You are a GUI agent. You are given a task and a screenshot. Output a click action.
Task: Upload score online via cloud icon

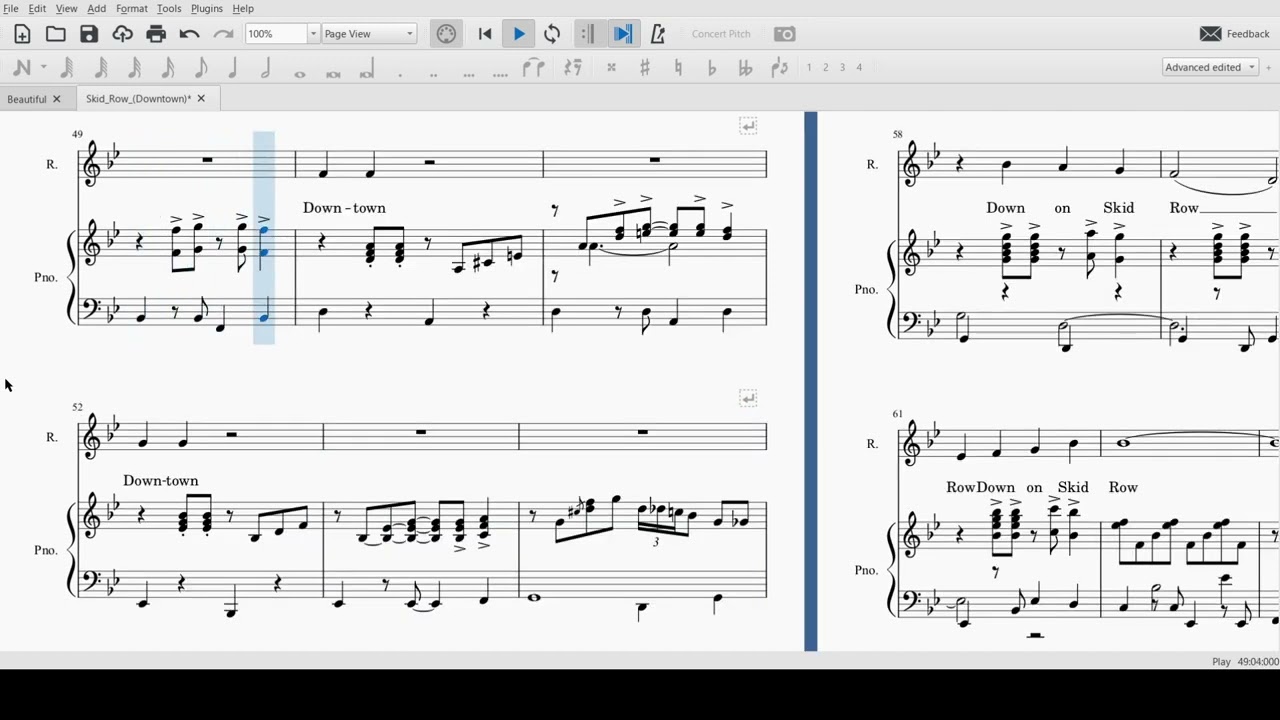(122, 34)
